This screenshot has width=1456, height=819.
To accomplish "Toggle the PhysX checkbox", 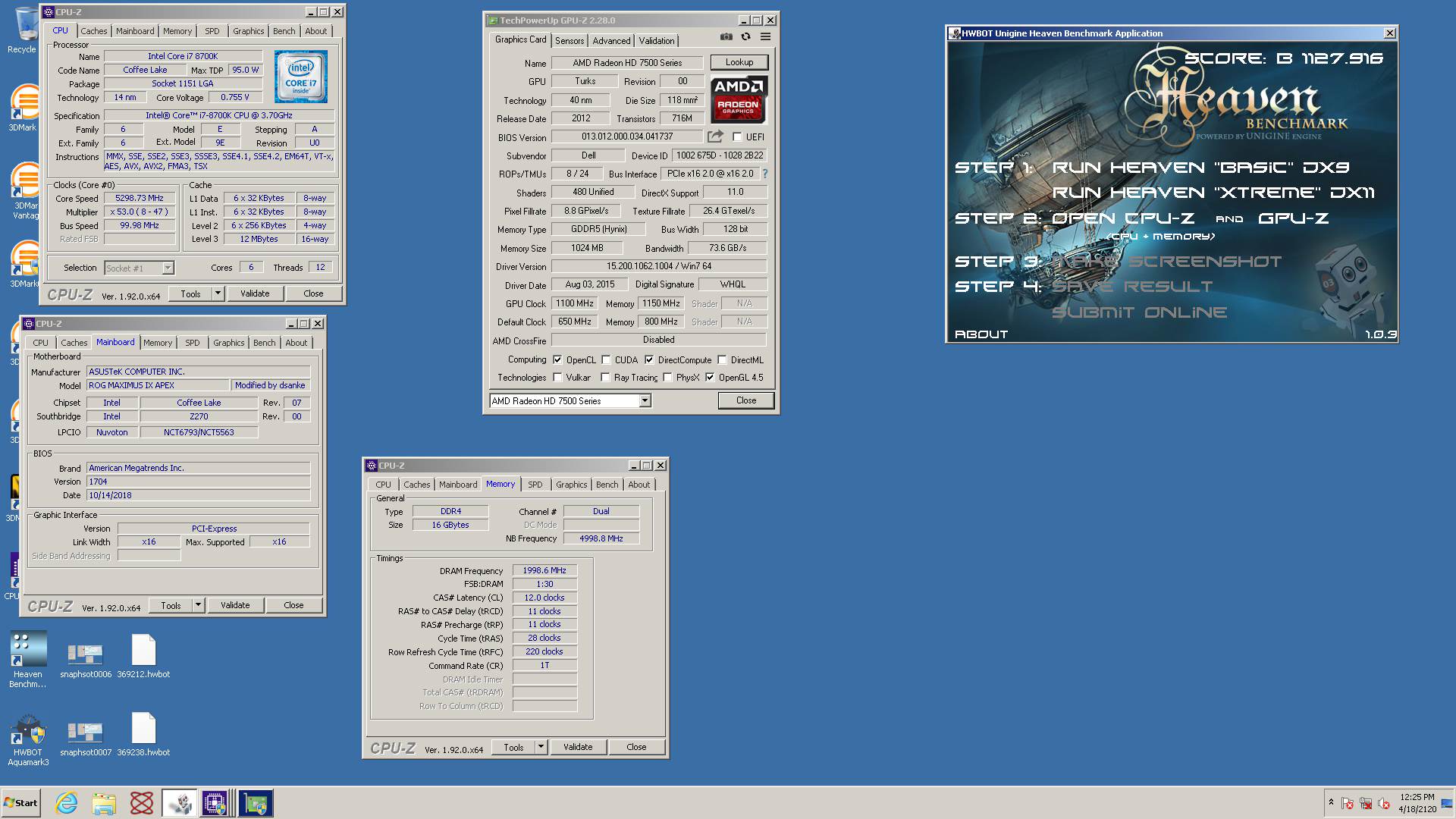I will tap(667, 378).
